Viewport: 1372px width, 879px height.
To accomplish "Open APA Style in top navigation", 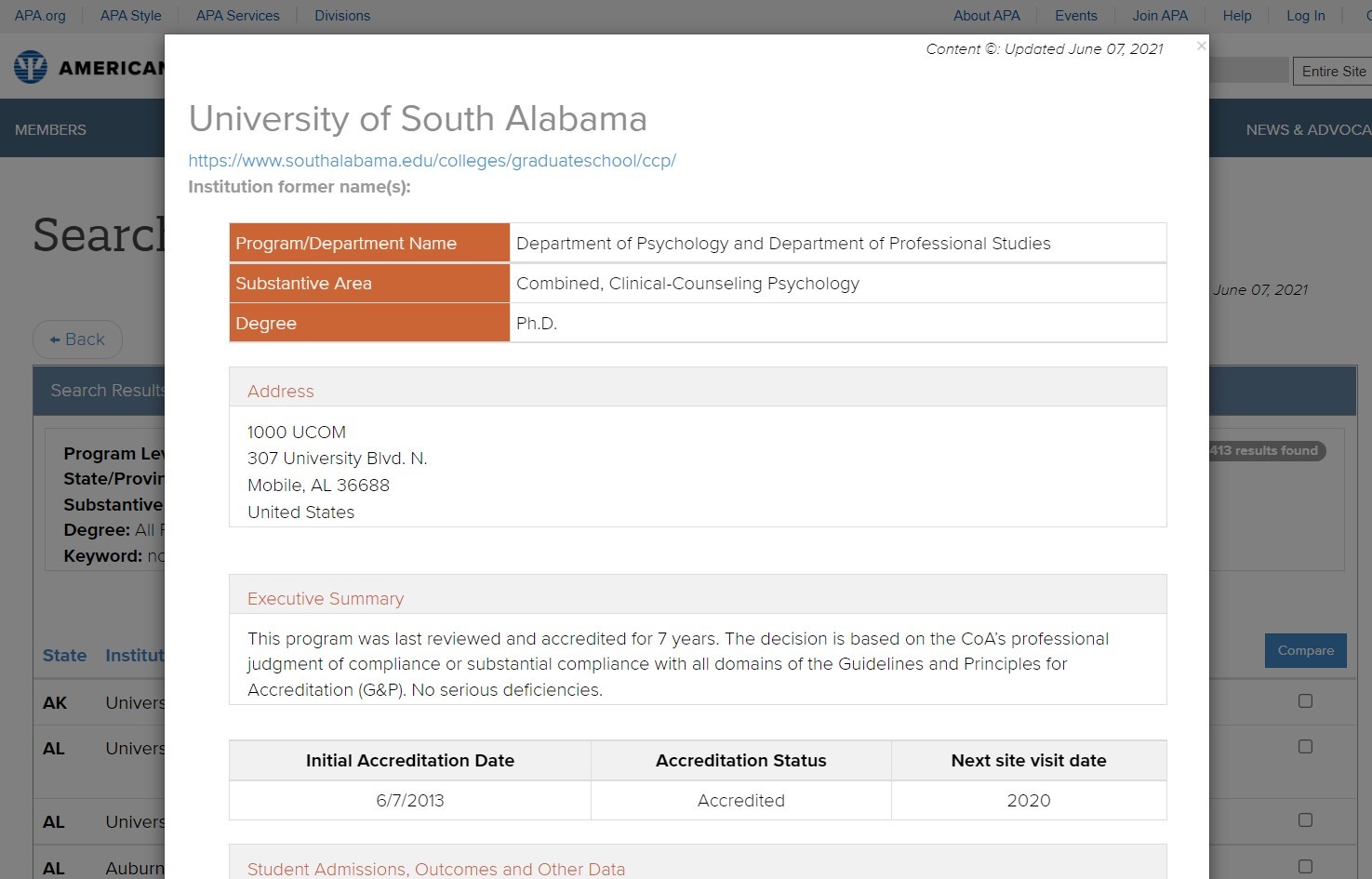I will (x=130, y=16).
